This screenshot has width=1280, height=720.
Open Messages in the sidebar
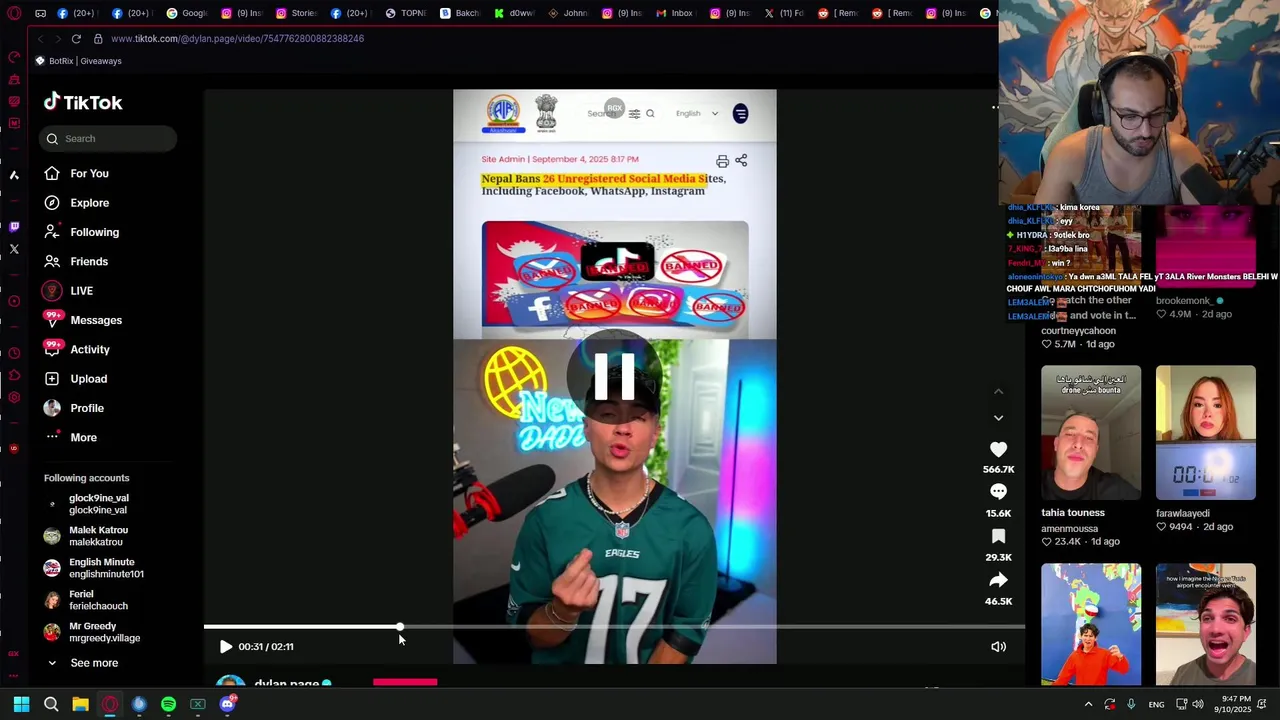coord(82,320)
